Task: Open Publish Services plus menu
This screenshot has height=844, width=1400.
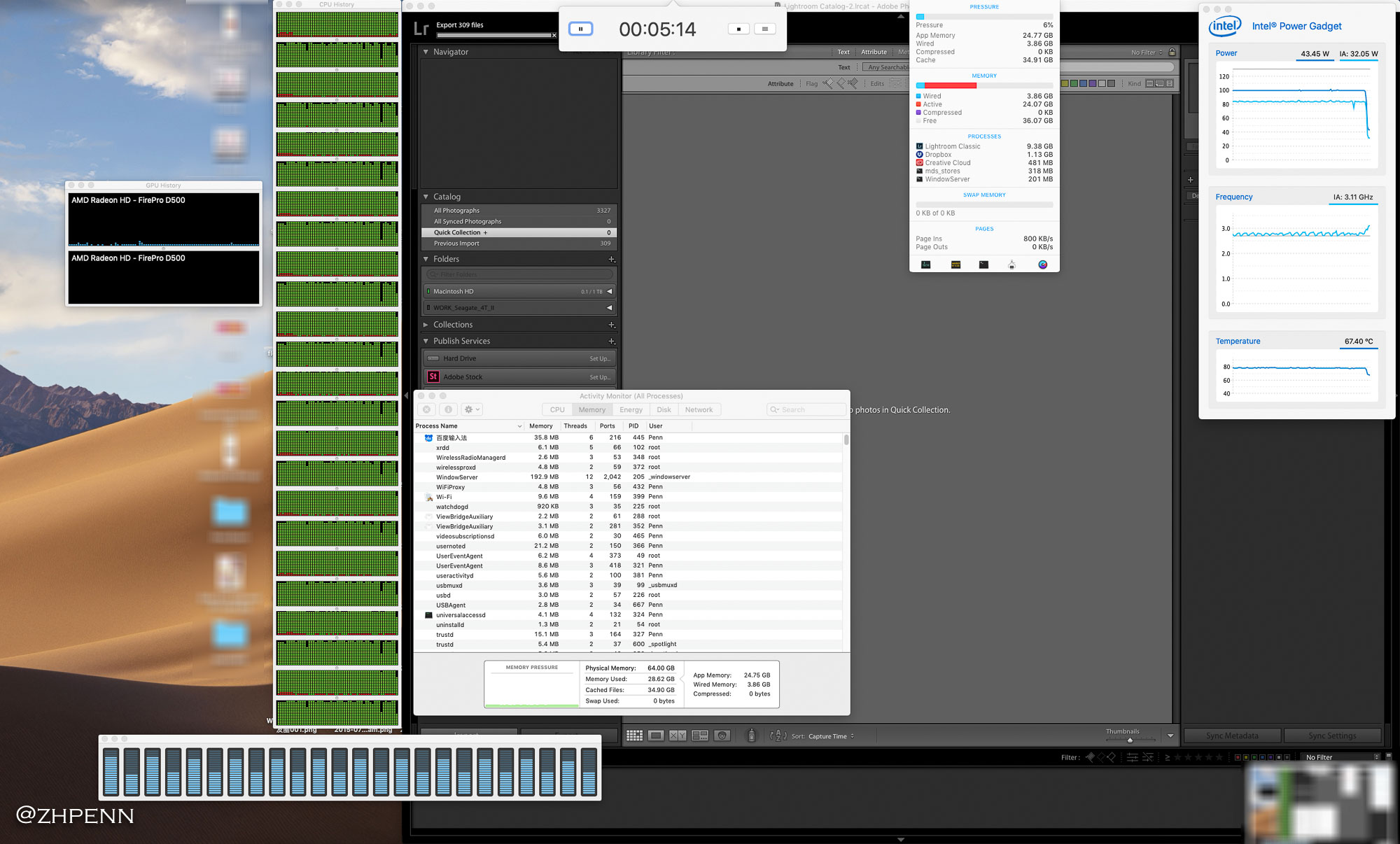Action: click(611, 341)
